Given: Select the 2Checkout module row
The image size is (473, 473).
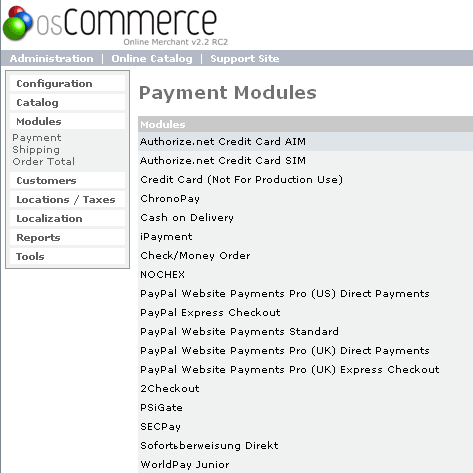Looking at the screenshot, I should click(305, 388).
